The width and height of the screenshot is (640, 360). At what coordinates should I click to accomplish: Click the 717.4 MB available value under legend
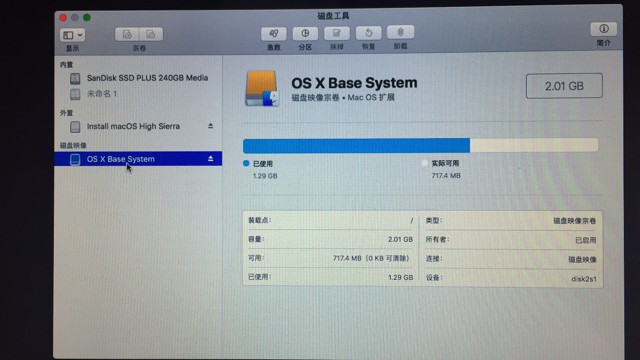click(x=446, y=176)
